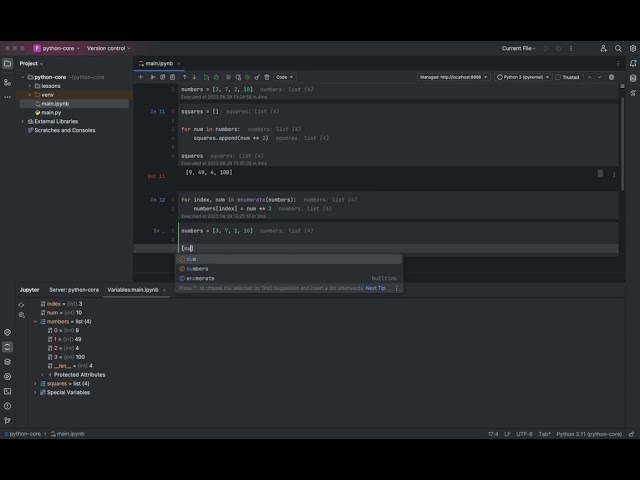Close the Variables:main.ipynb tab
The height and width of the screenshot is (480, 640).
(164, 290)
